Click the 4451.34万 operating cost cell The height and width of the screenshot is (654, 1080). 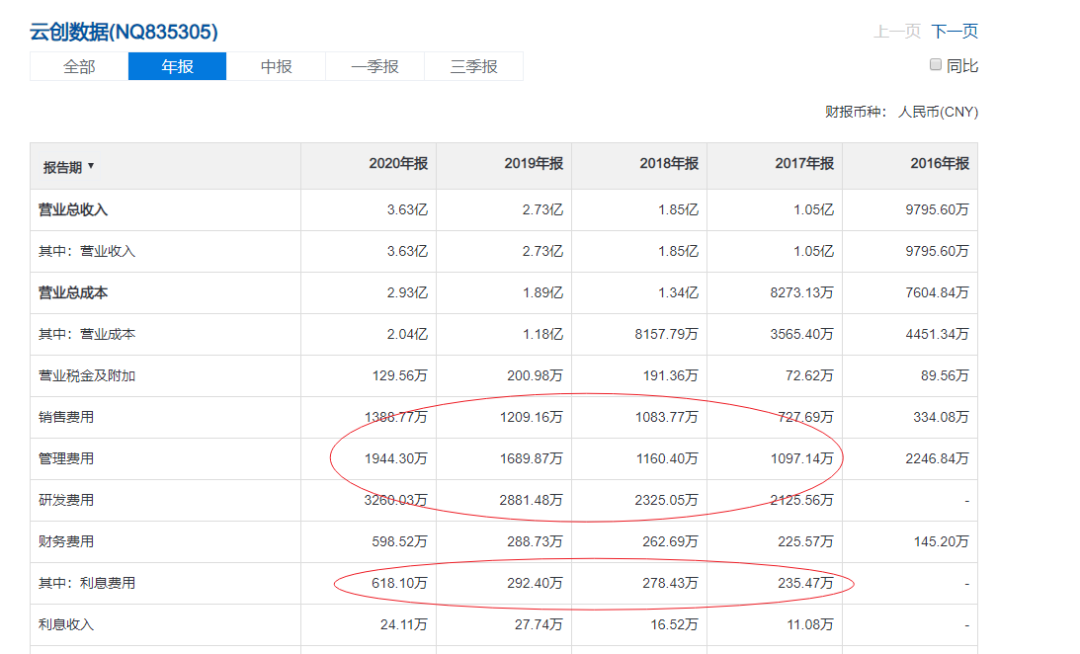tap(937, 334)
